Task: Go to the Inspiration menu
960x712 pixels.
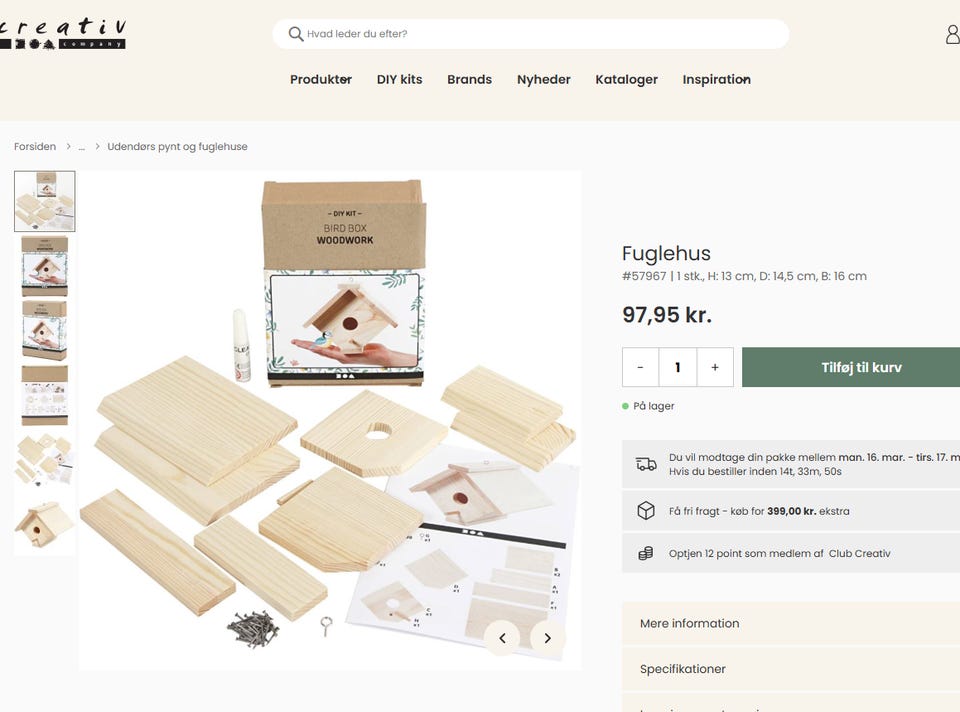Action: tap(716, 80)
